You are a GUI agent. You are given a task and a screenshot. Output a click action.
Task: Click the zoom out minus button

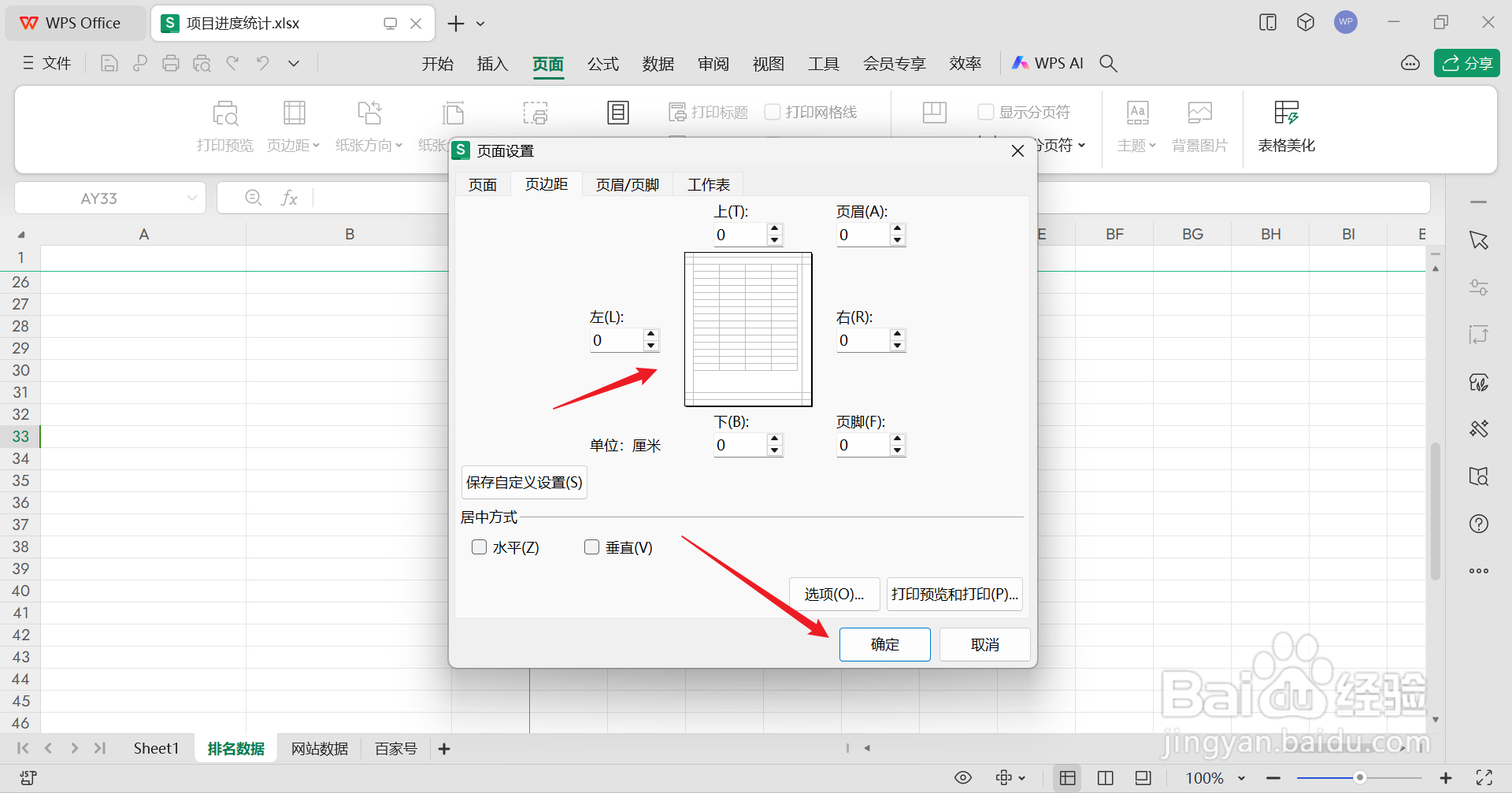pyautogui.click(x=1273, y=778)
